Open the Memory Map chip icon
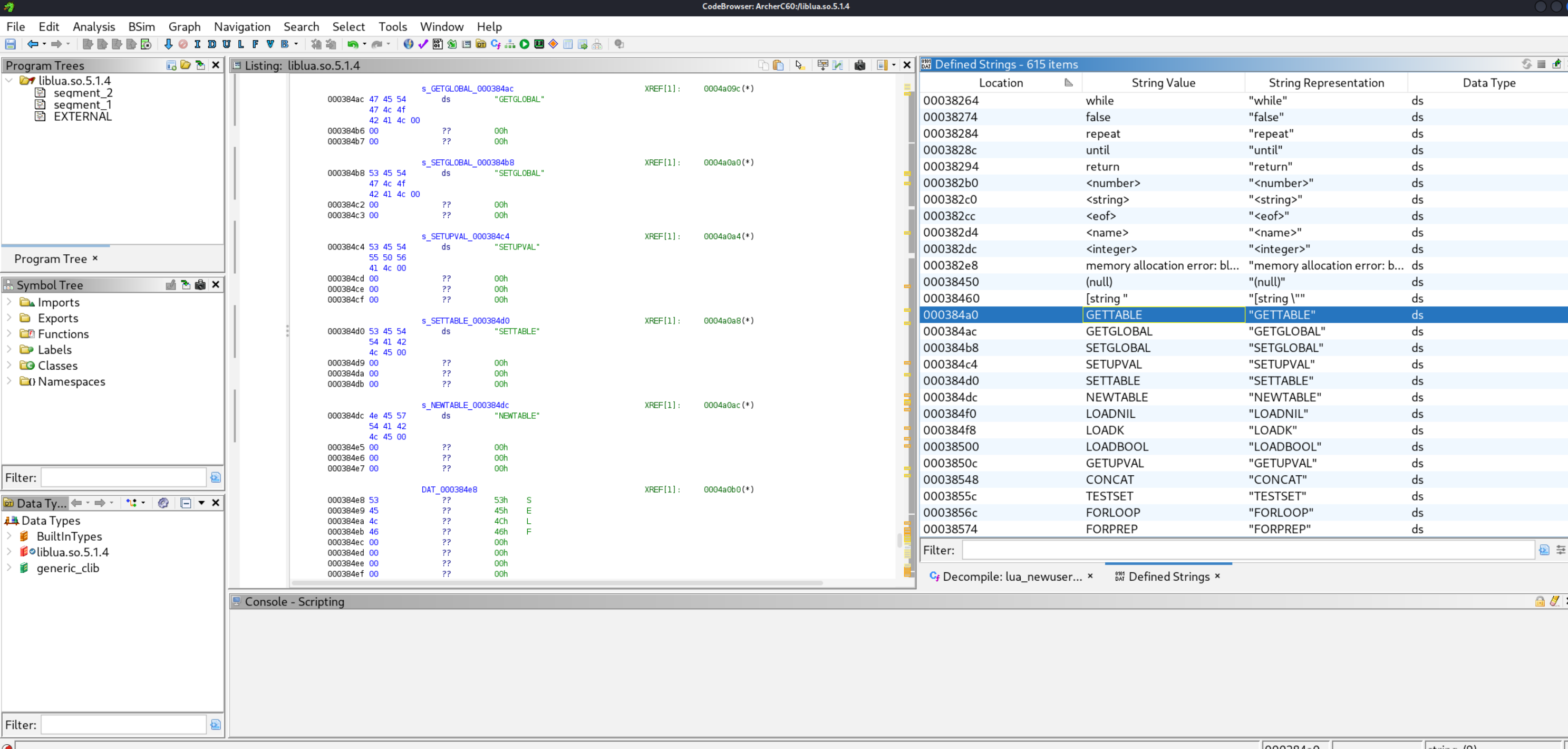The image size is (1568, 749). [x=539, y=44]
